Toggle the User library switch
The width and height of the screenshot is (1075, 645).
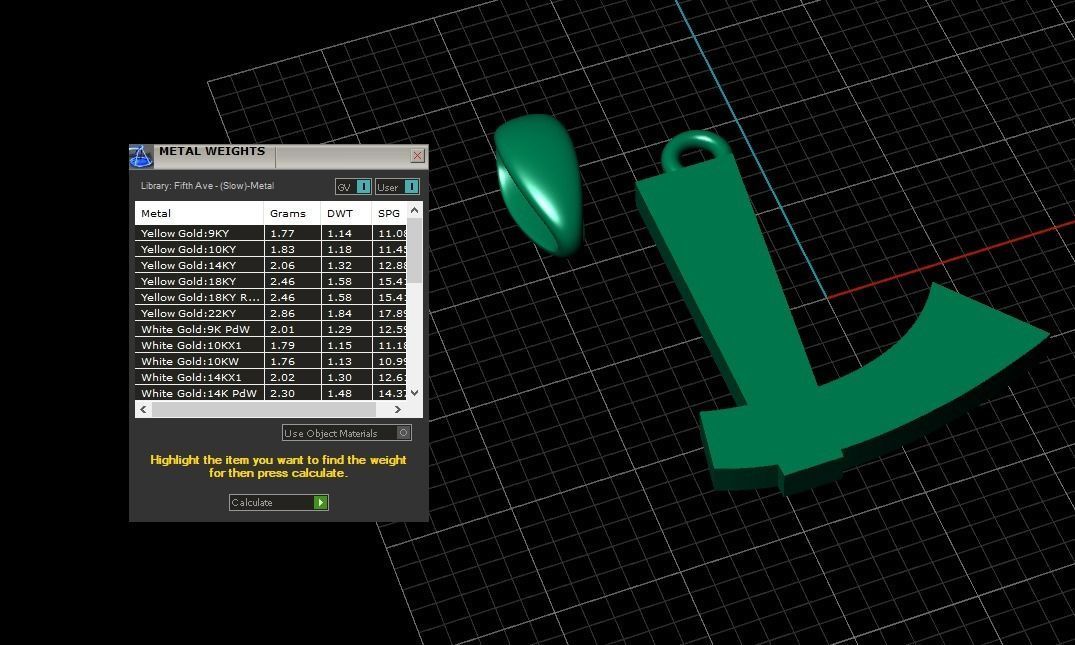(397, 186)
